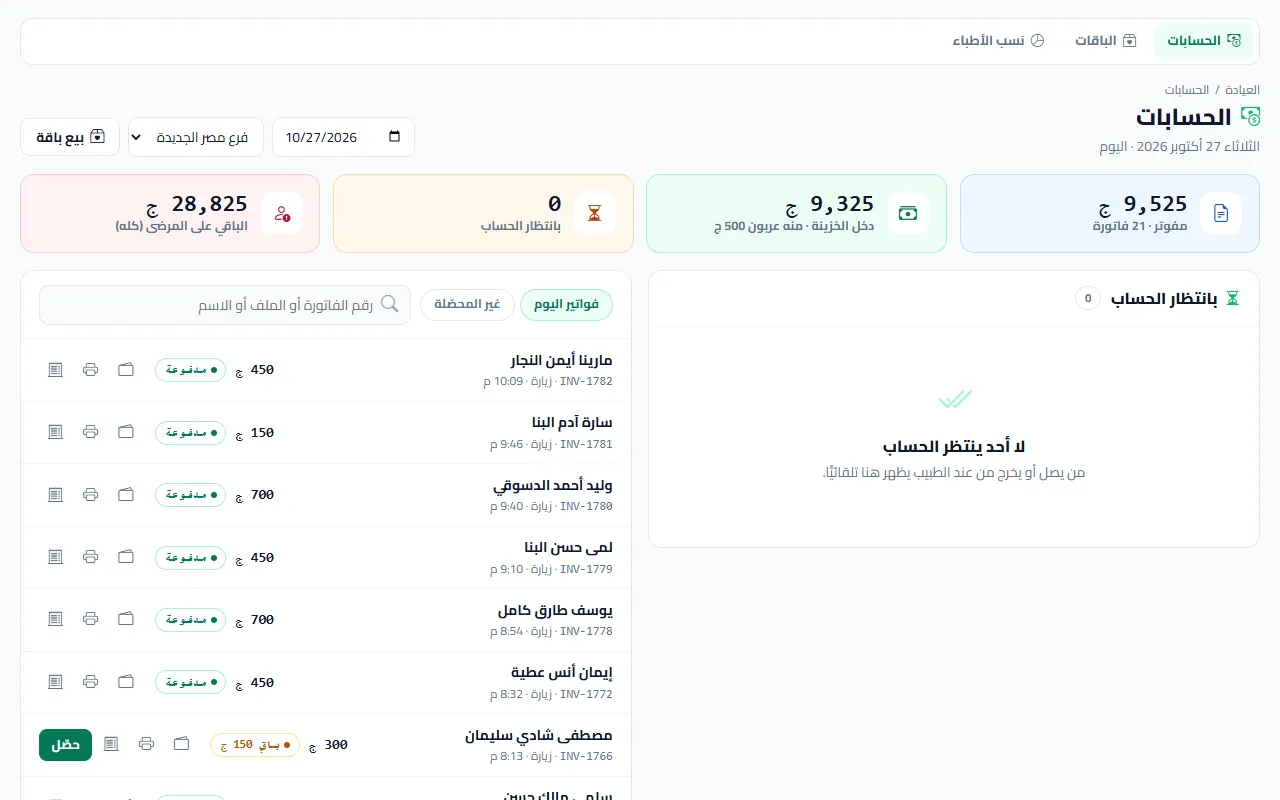Screen dimensions: 1280x800
Task: Toggle the غير المحصلة filter chip
Action: (467, 305)
